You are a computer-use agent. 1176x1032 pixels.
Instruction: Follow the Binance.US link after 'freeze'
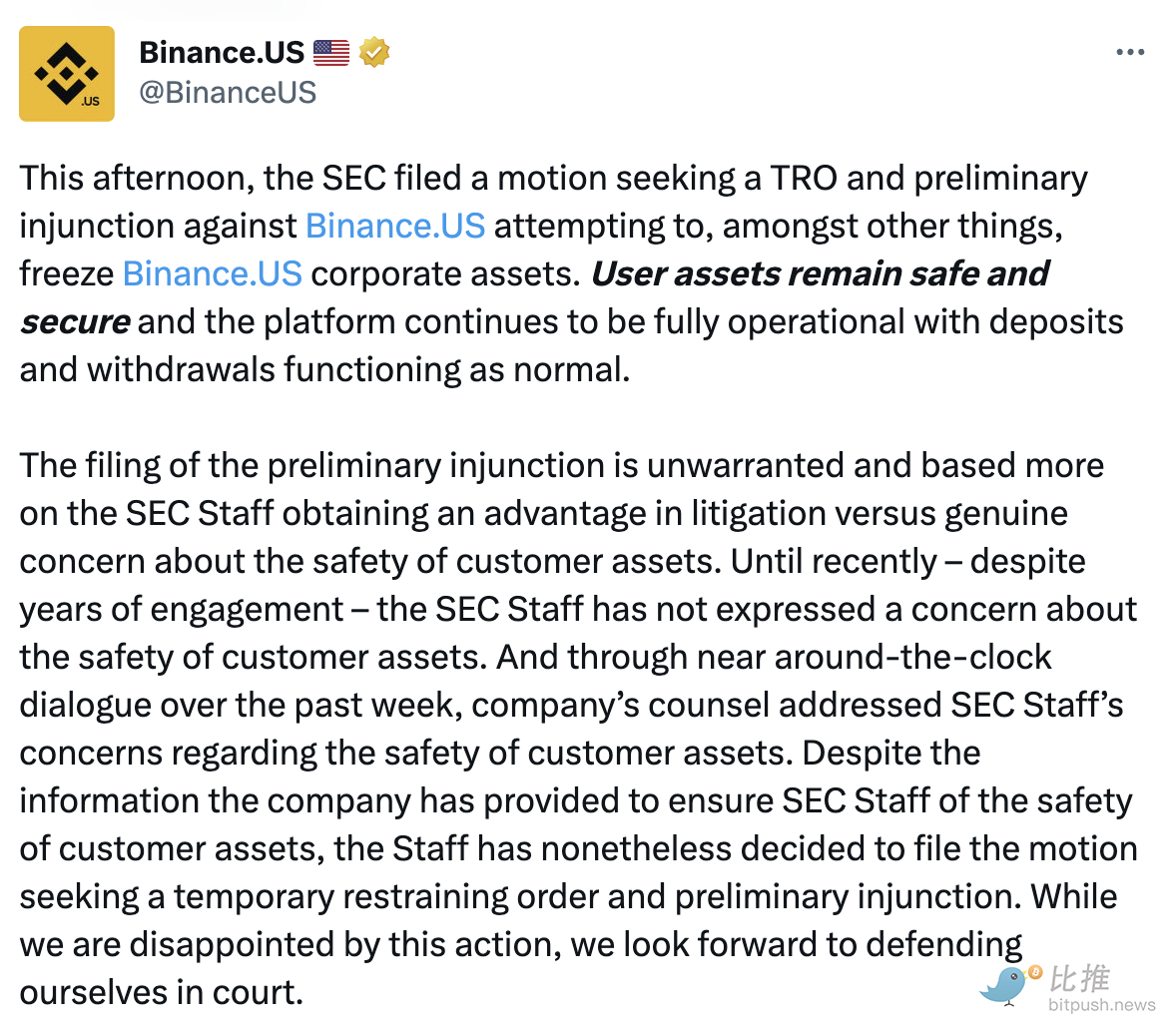click(213, 273)
